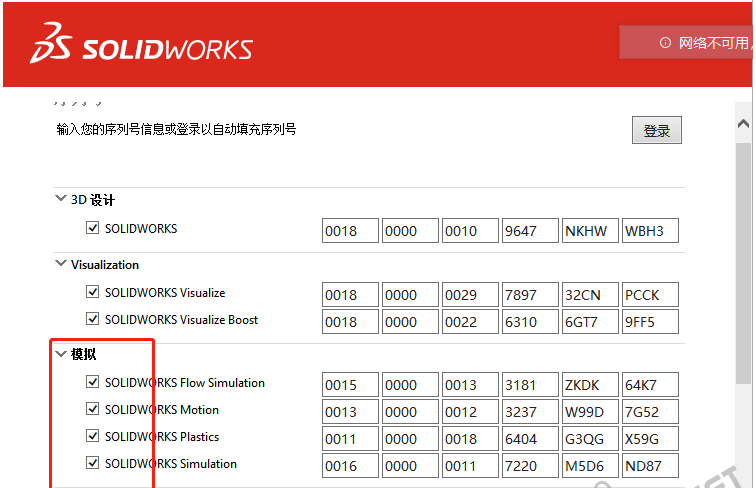Click the Plastics serial field 0018

point(470,438)
